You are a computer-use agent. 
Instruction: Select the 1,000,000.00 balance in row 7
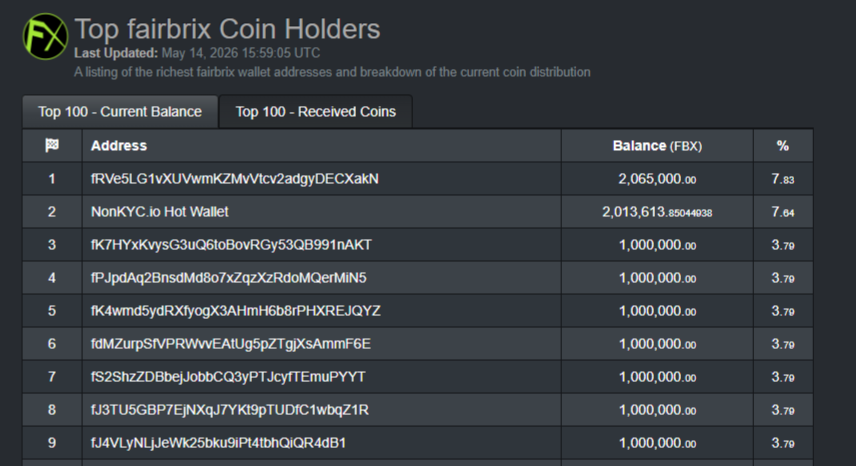657,377
